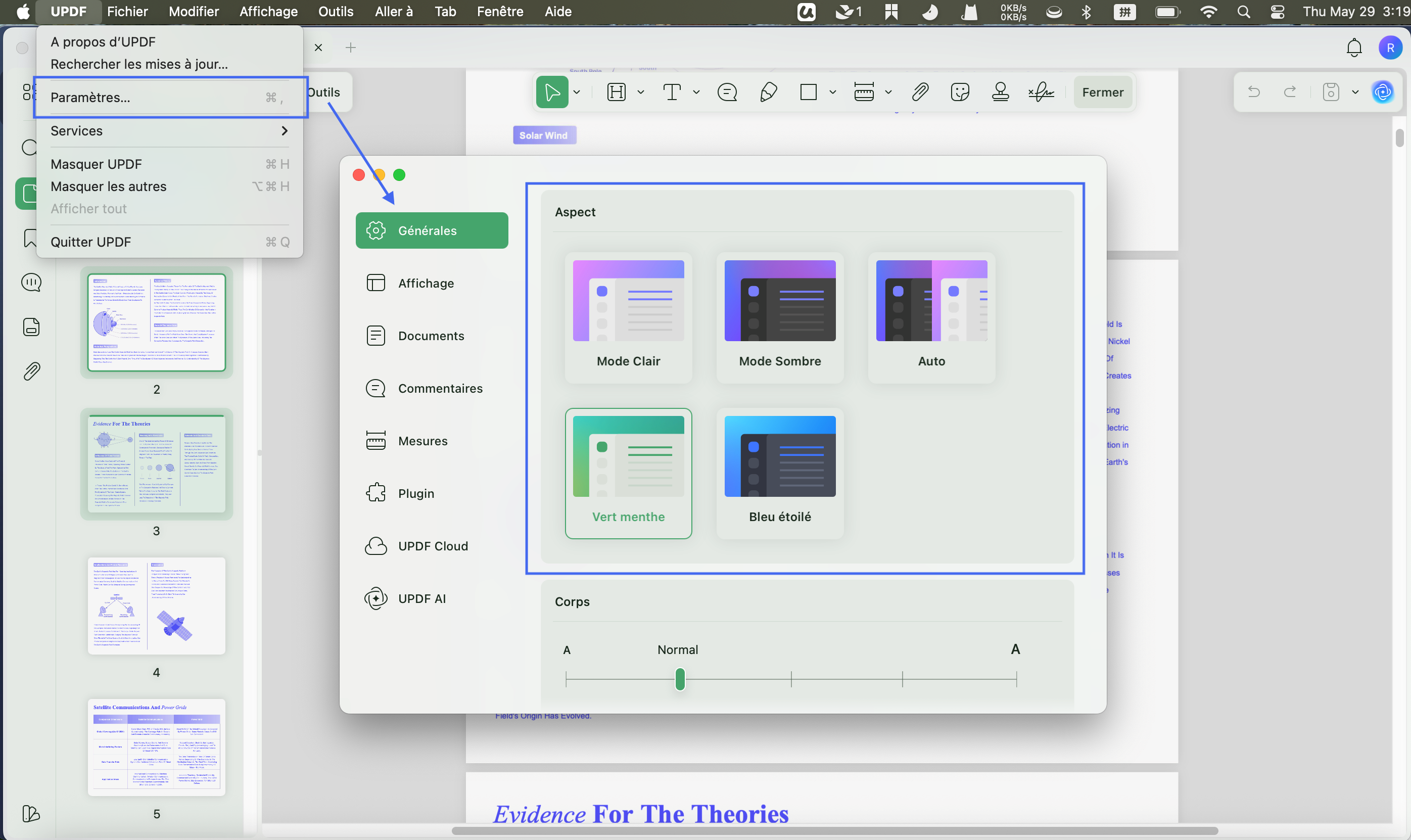This screenshot has height=840, width=1411.
Task: Select the rectangle shape tool
Action: 808,92
